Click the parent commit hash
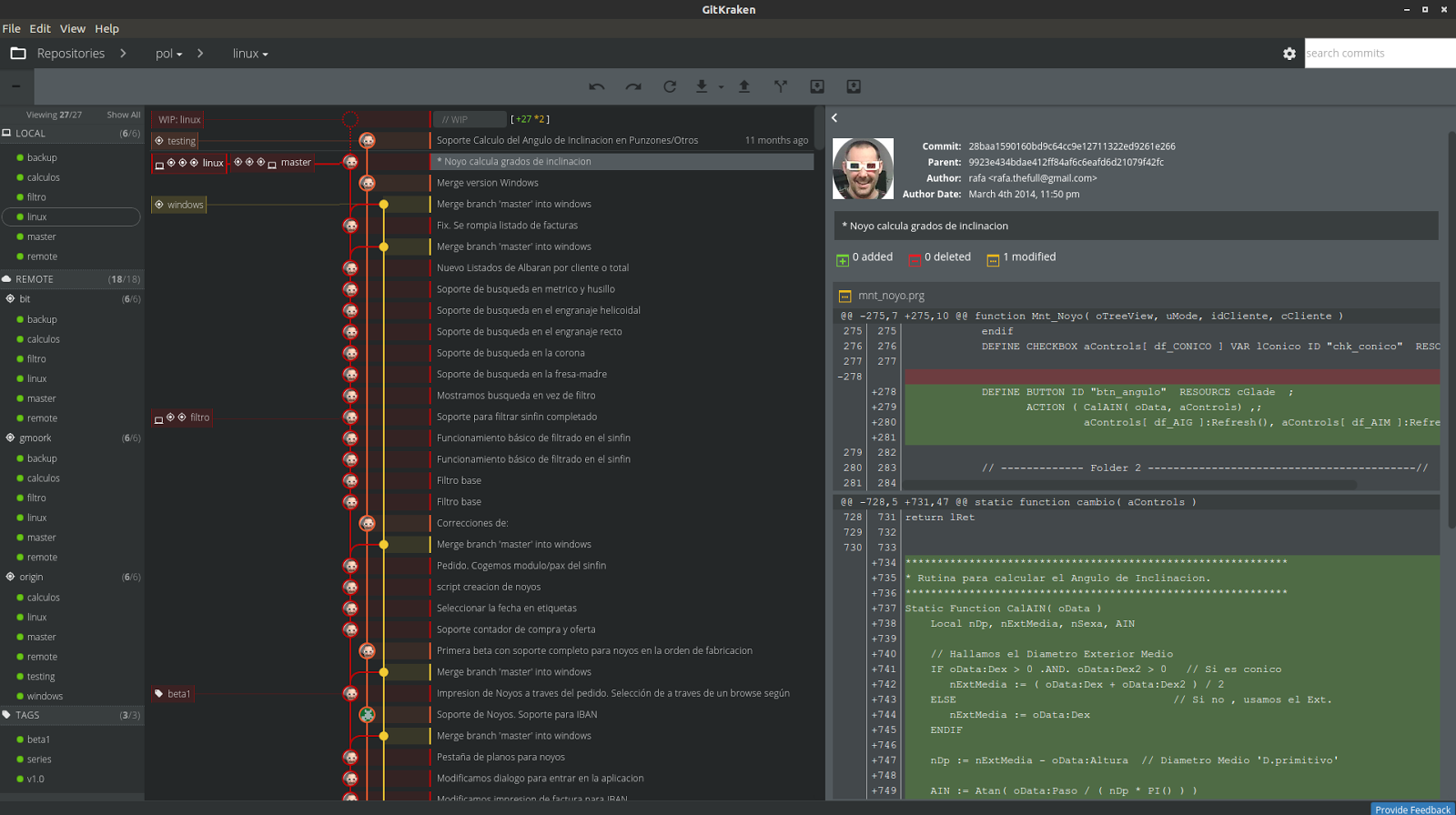 click(x=1066, y=162)
